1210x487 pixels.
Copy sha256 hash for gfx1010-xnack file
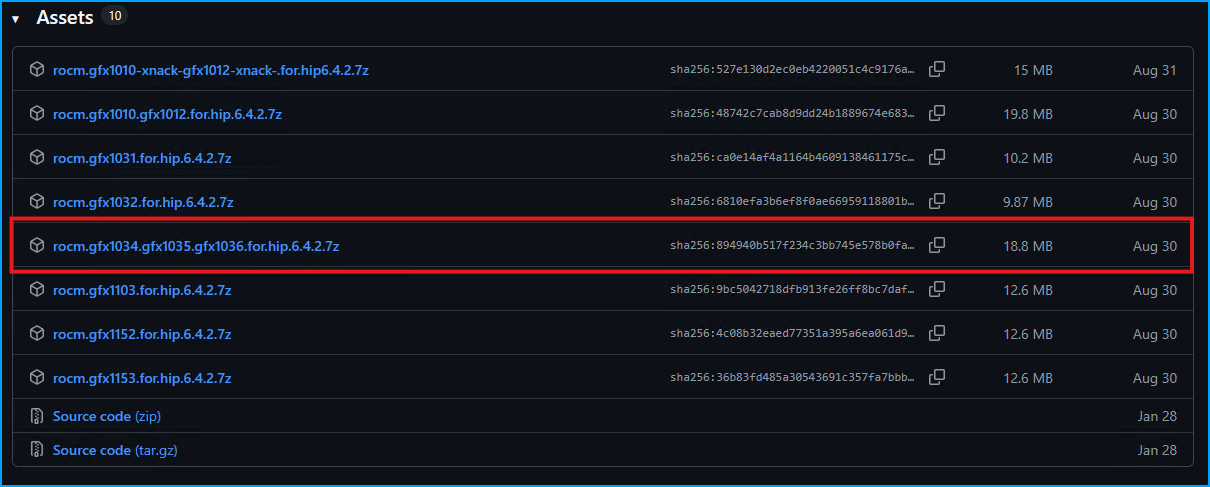937,70
